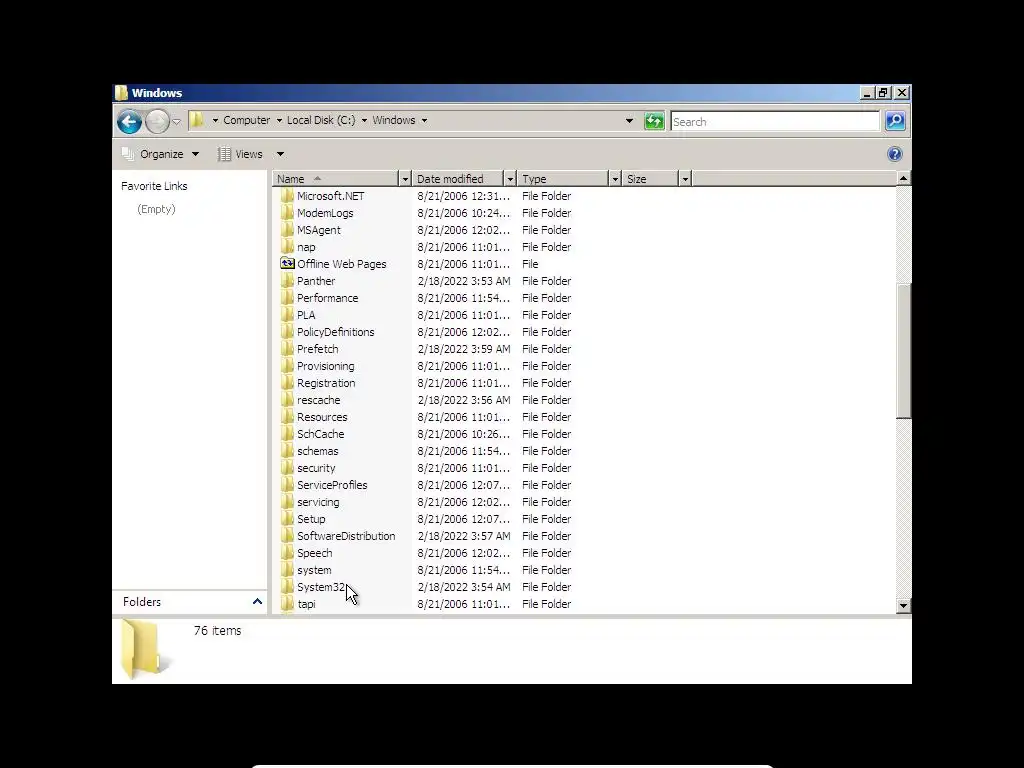Screen dimensions: 1024x768
Task: Select the Prefetch folder icon
Action: point(287,349)
